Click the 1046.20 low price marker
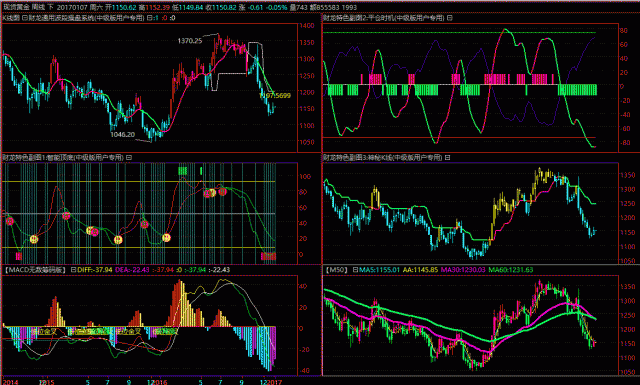This screenshot has height=385, width=640. [x=122, y=134]
